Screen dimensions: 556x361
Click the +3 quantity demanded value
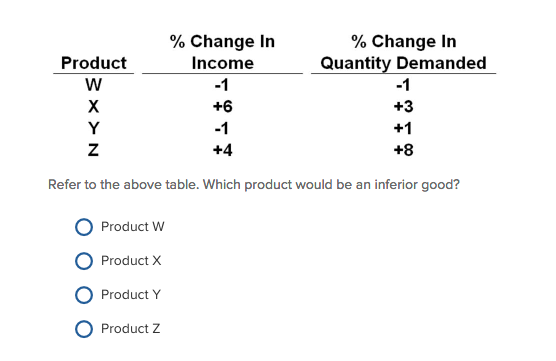(x=404, y=106)
